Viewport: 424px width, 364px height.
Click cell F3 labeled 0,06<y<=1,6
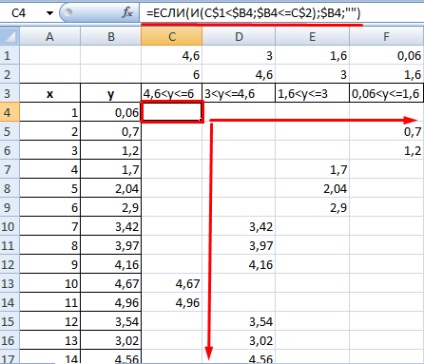(387, 93)
